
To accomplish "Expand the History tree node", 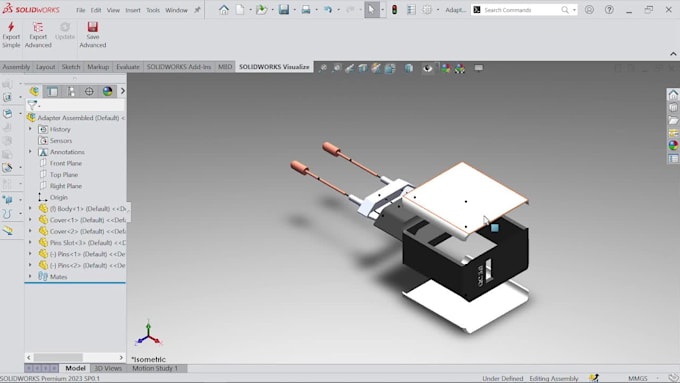I will 30,129.
